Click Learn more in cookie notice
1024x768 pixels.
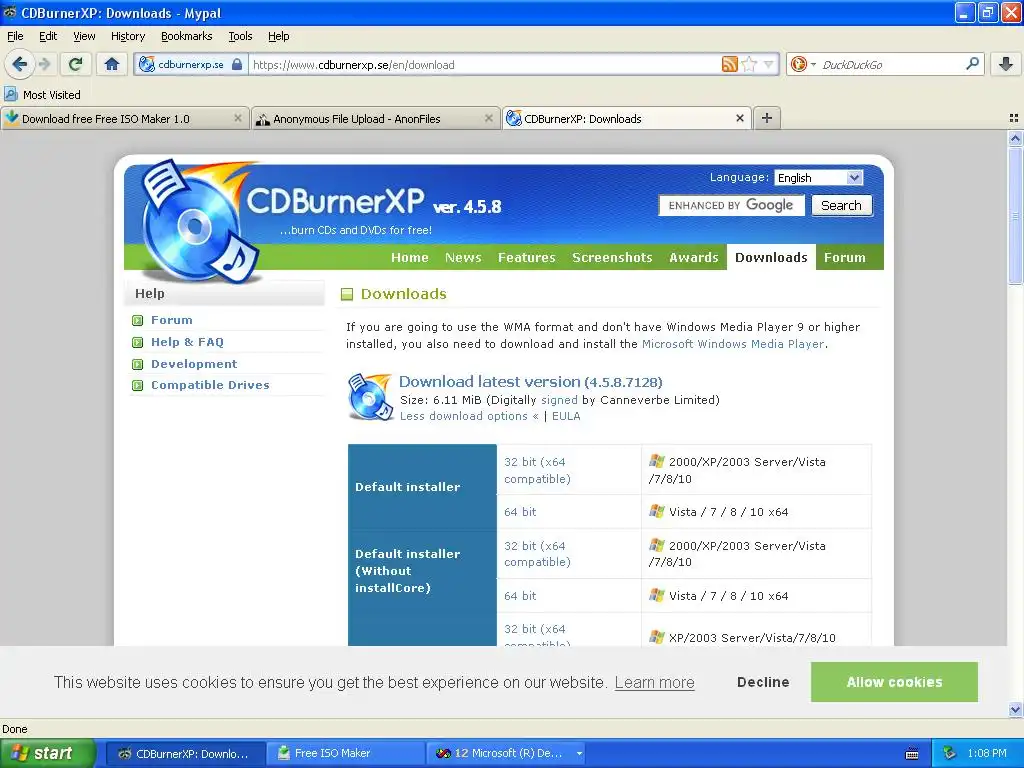pyautogui.click(x=654, y=682)
